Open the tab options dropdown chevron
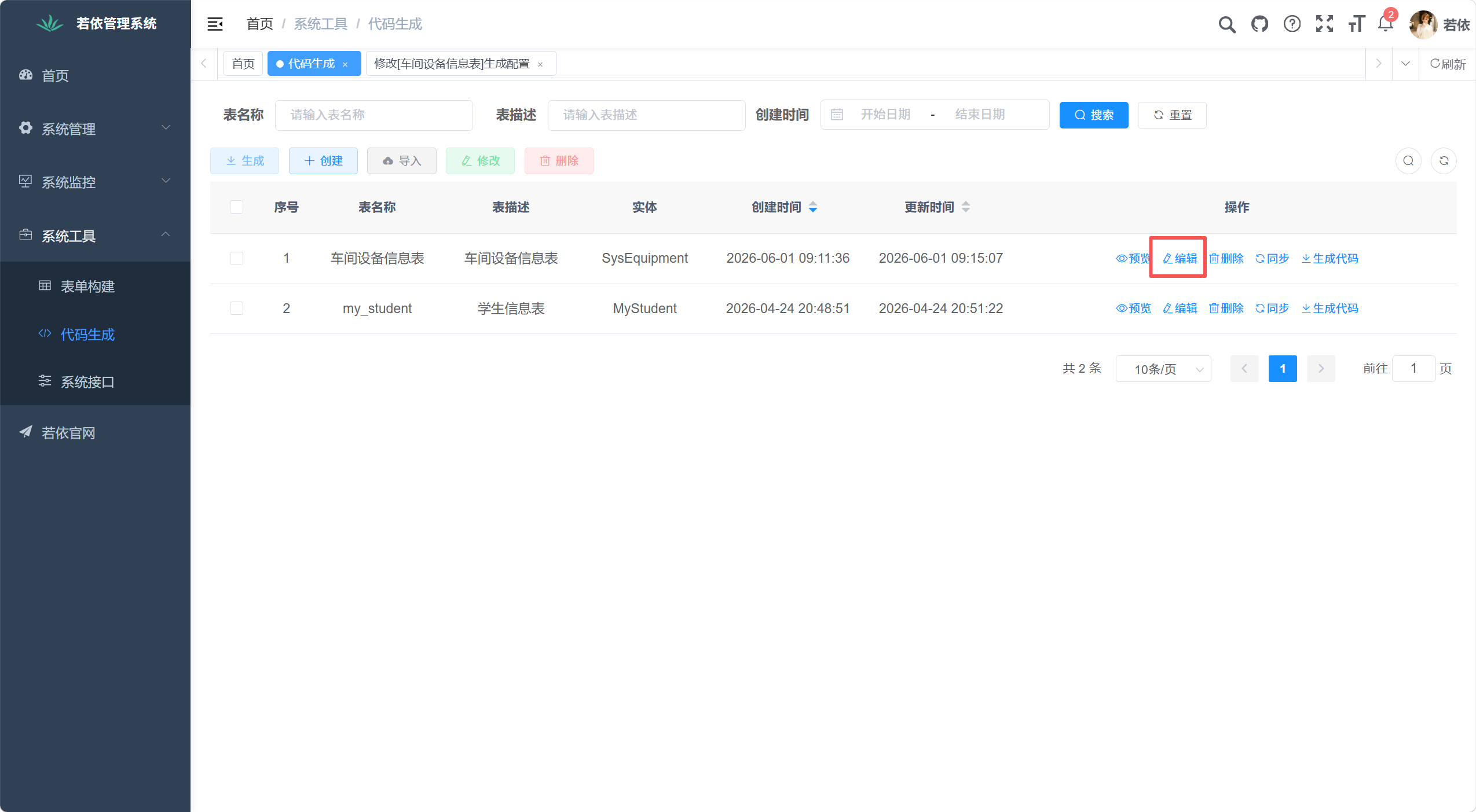1476x812 pixels. coord(1405,64)
